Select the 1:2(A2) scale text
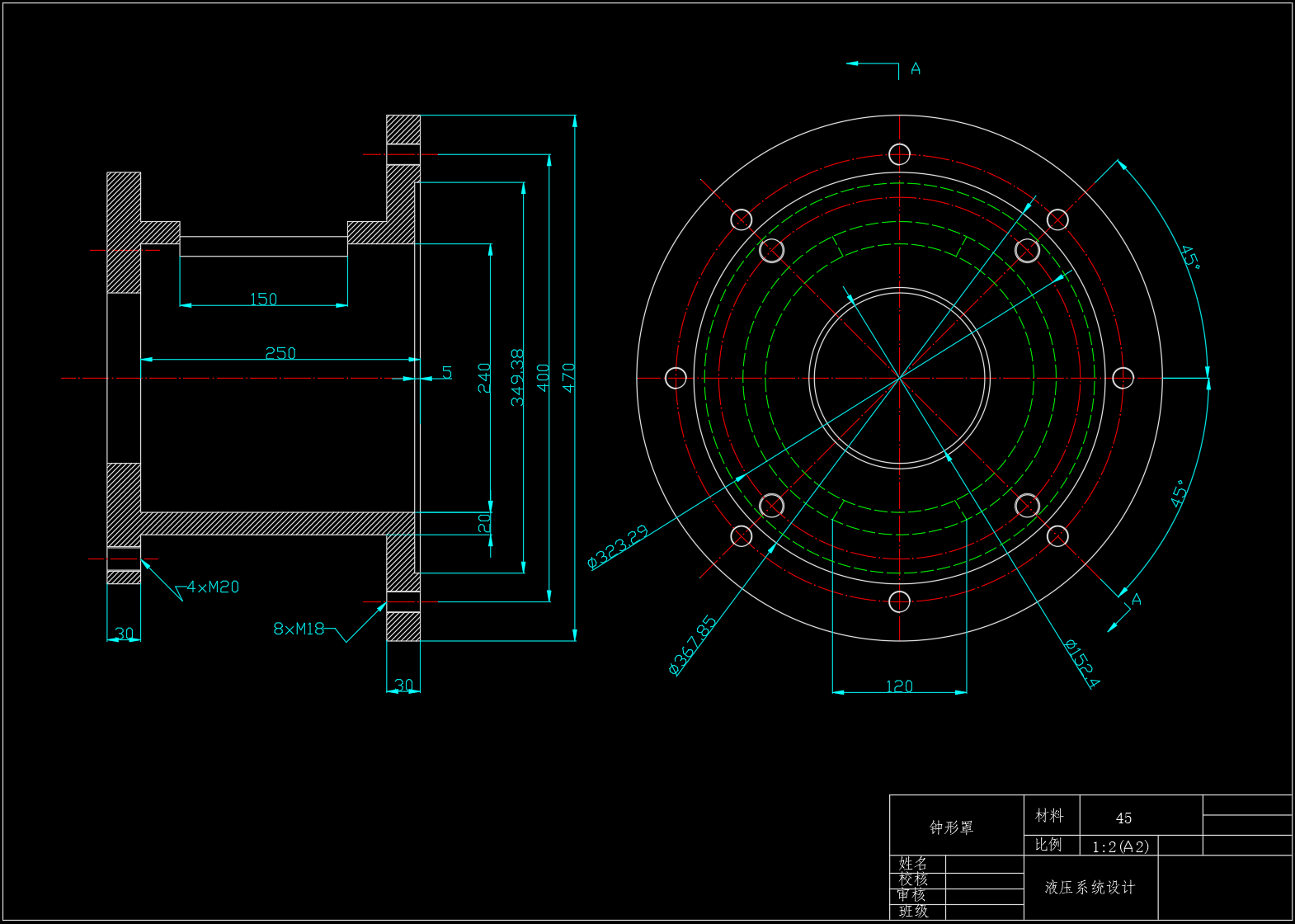The image size is (1295, 924). [x=1119, y=846]
